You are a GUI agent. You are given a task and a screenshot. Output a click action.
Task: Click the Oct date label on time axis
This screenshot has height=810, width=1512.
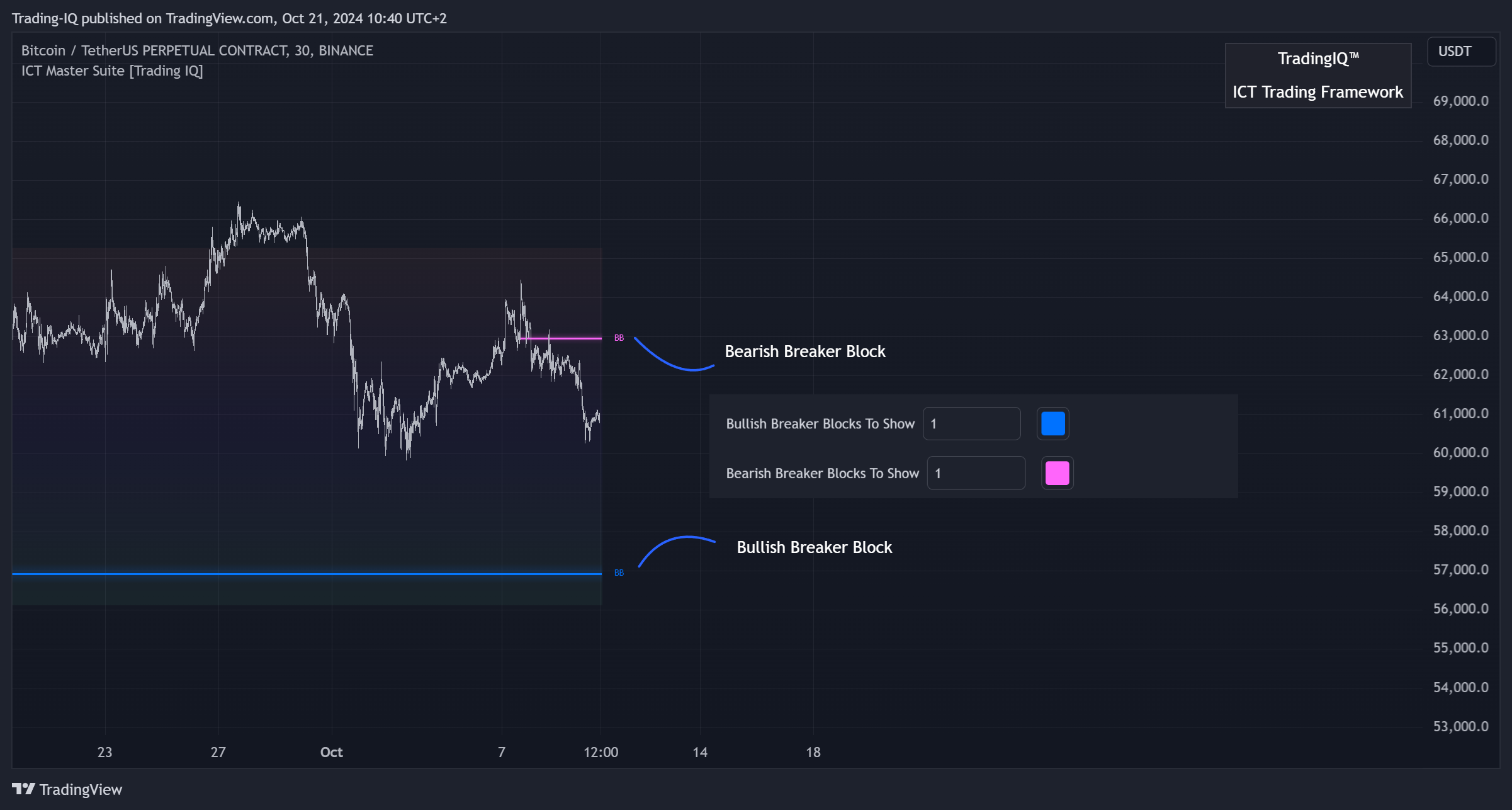[331, 752]
